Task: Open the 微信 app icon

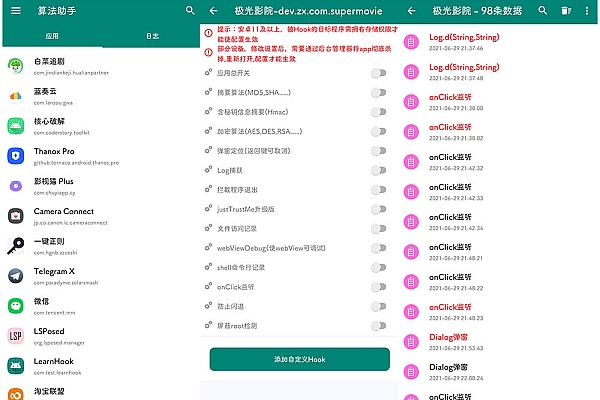Action: (x=16, y=306)
